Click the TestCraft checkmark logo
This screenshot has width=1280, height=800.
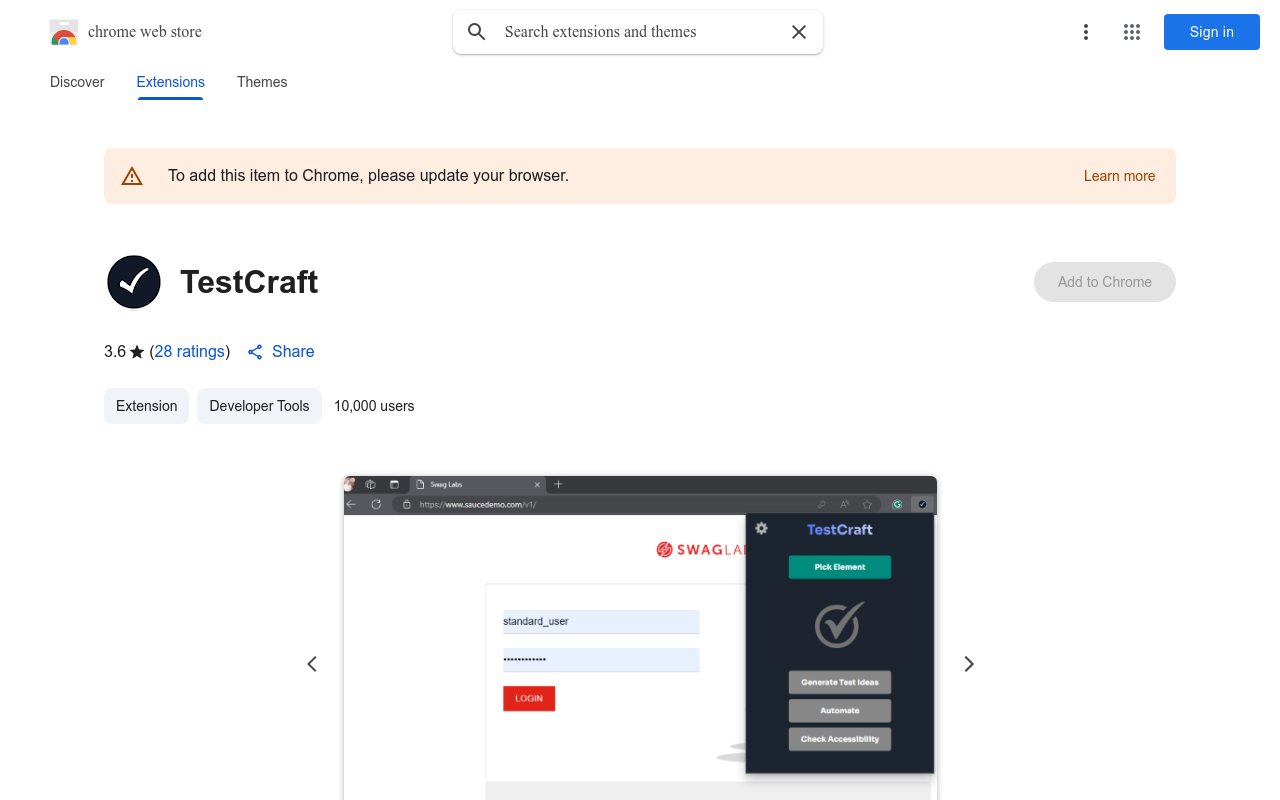point(134,282)
